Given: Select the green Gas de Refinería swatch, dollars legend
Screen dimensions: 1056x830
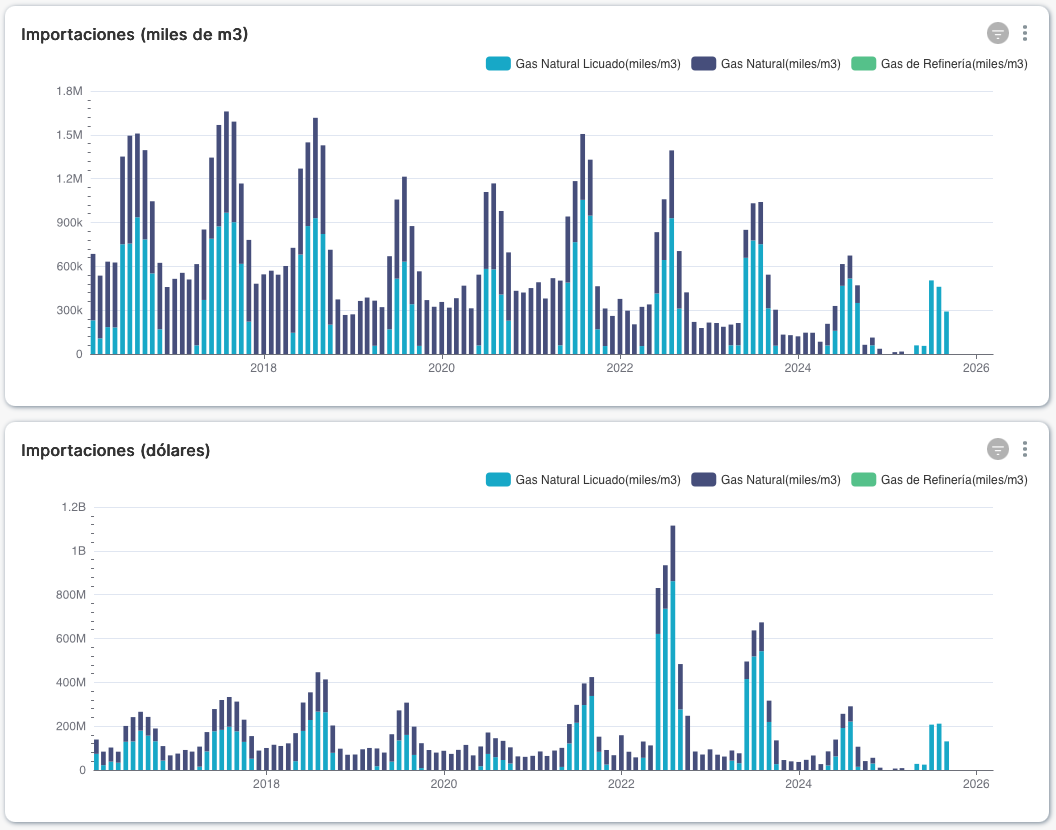Looking at the screenshot, I should 866,480.
